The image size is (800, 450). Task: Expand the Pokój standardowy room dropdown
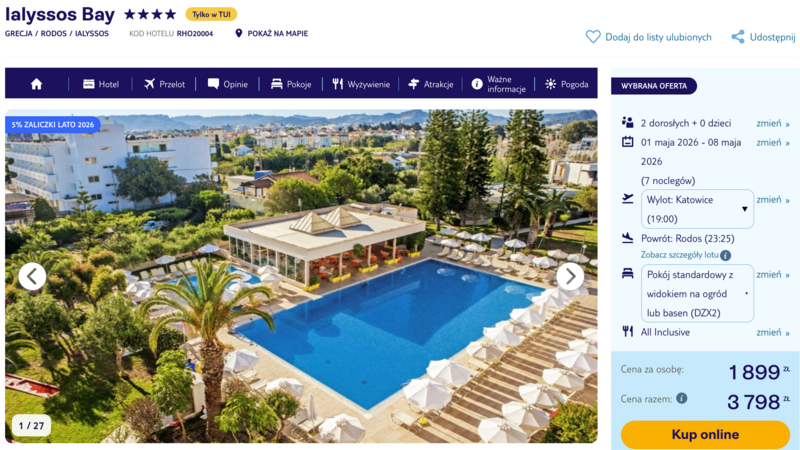coord(697,293)
